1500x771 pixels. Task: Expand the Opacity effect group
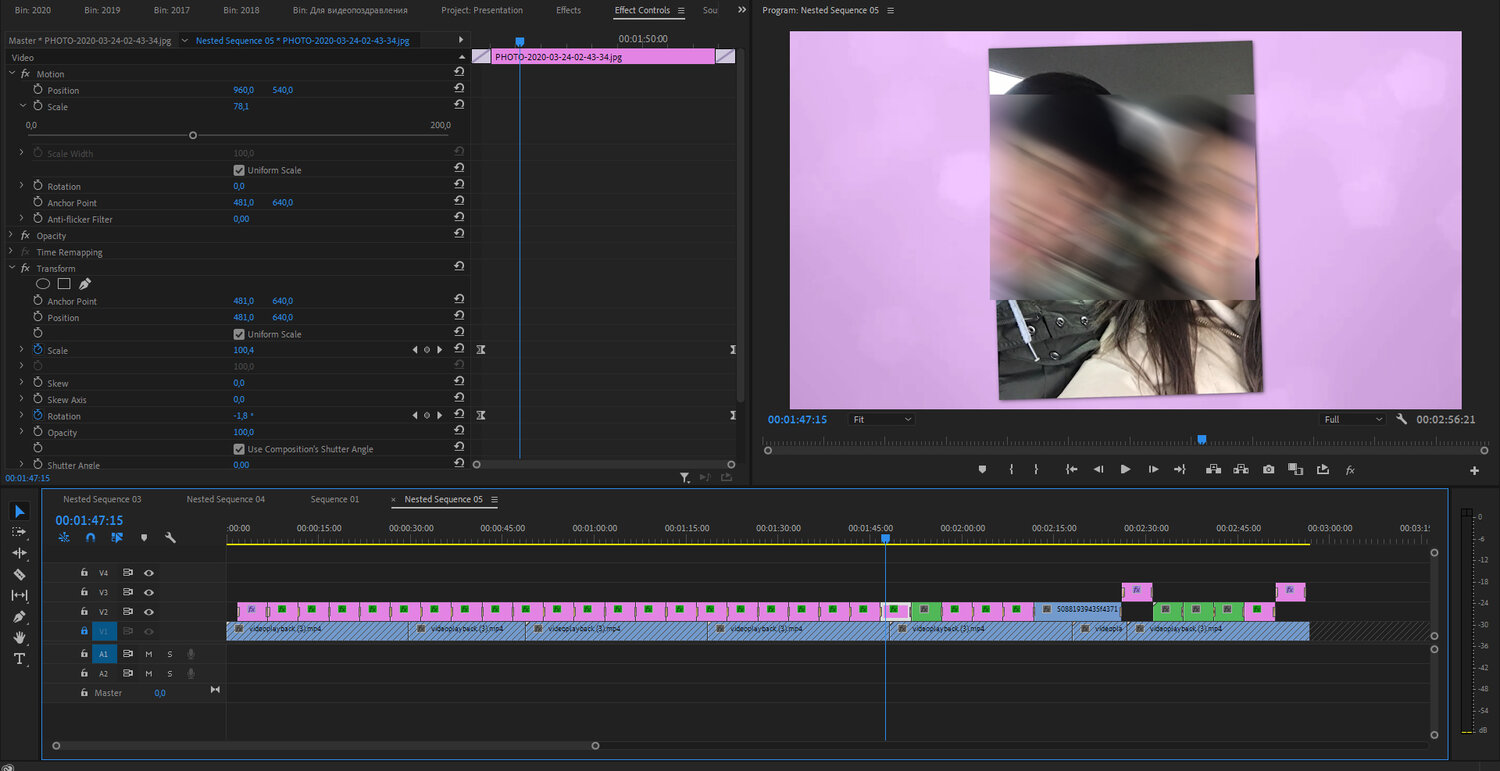tap(11, 235)
